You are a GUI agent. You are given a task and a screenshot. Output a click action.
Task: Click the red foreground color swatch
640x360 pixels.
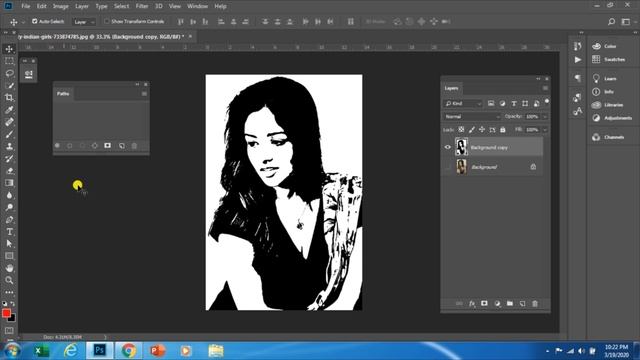pyautogui.click(x=6, y=313)
